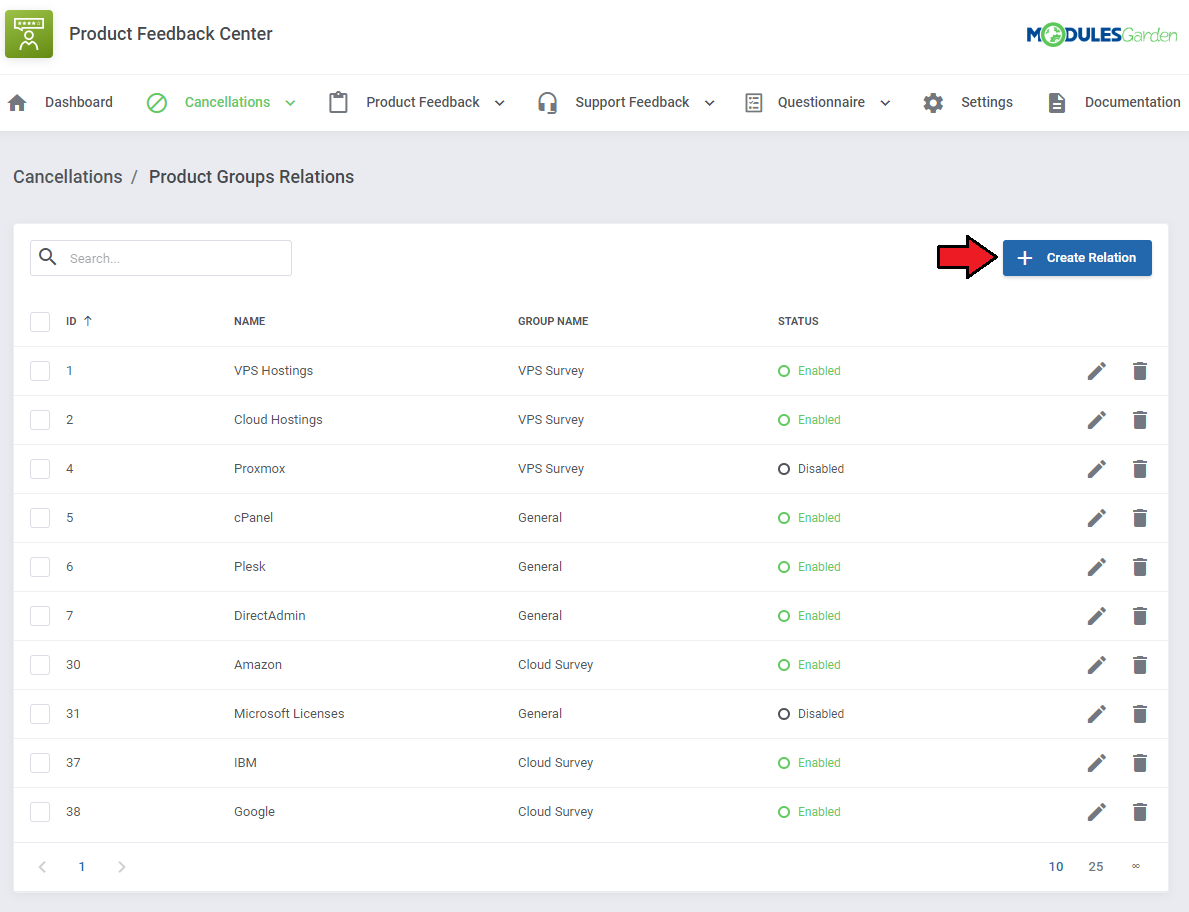Click the Cancellations breadcrumb link
Image resolution: width=1189 pixels, height=912 pixels.
point(67,177)
